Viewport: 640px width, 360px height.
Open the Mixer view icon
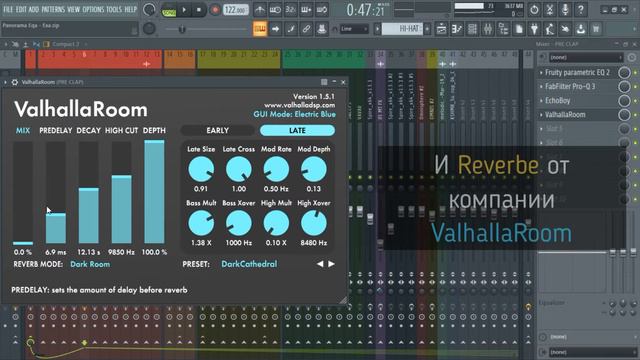(488, 29)
